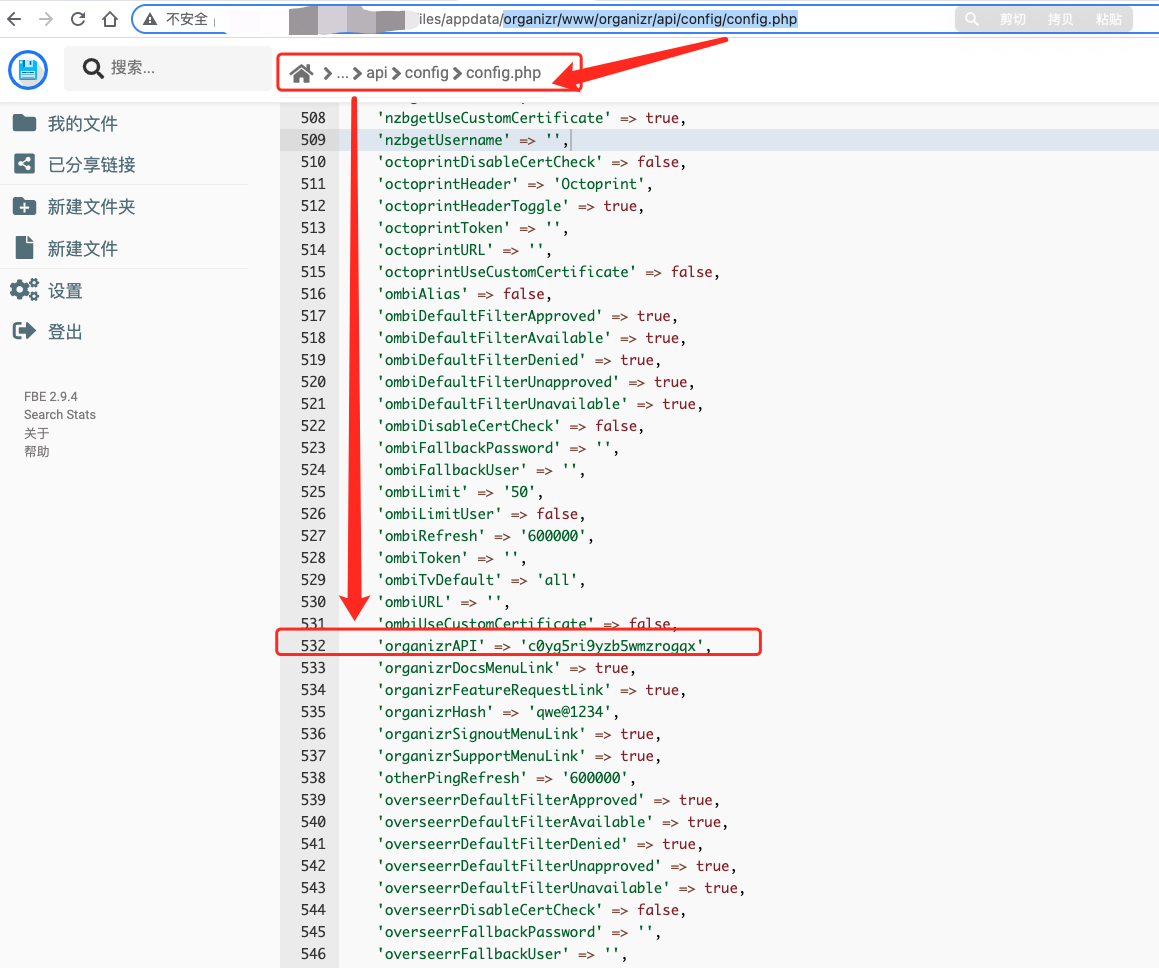Image resolution: width=1159 pixels, height=968 pixels.
Task: Click the gears icon beside 设置
Action: click(x=24, y=290)
